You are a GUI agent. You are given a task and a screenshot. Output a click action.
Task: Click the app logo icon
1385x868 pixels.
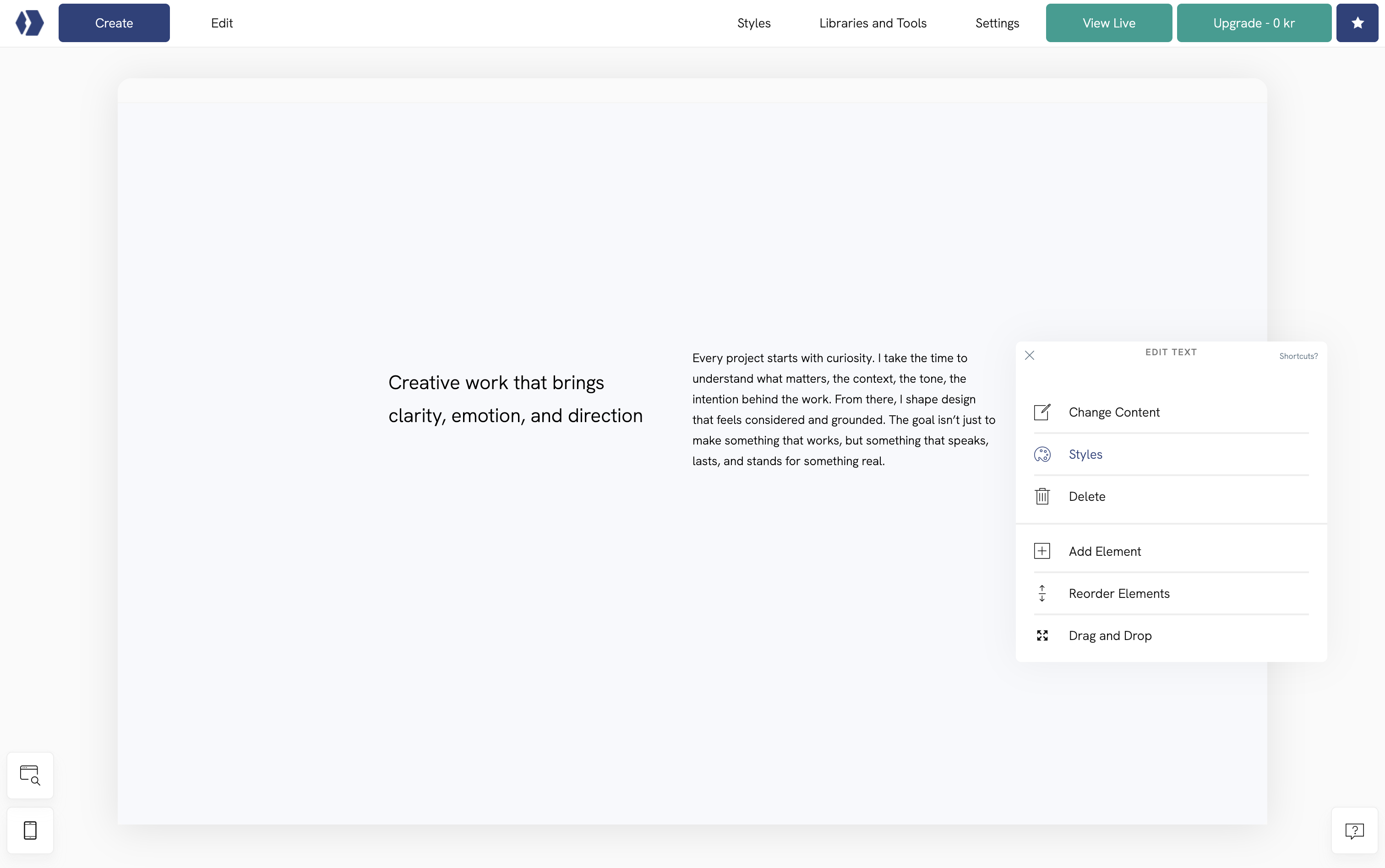click(29, 23)
